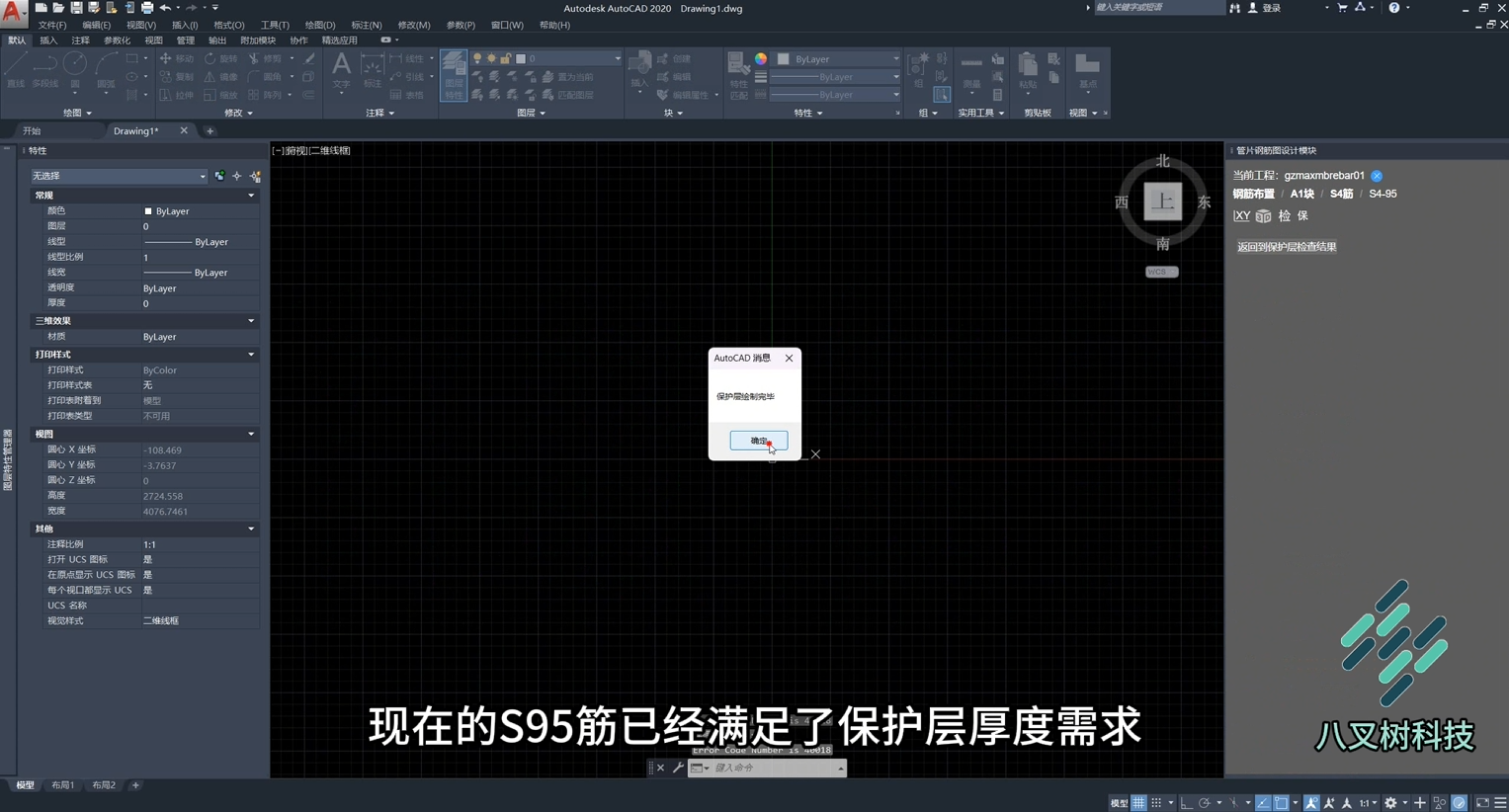
Task: Click the Color ByLayer white swatch in palette
Action: [148, 211]
